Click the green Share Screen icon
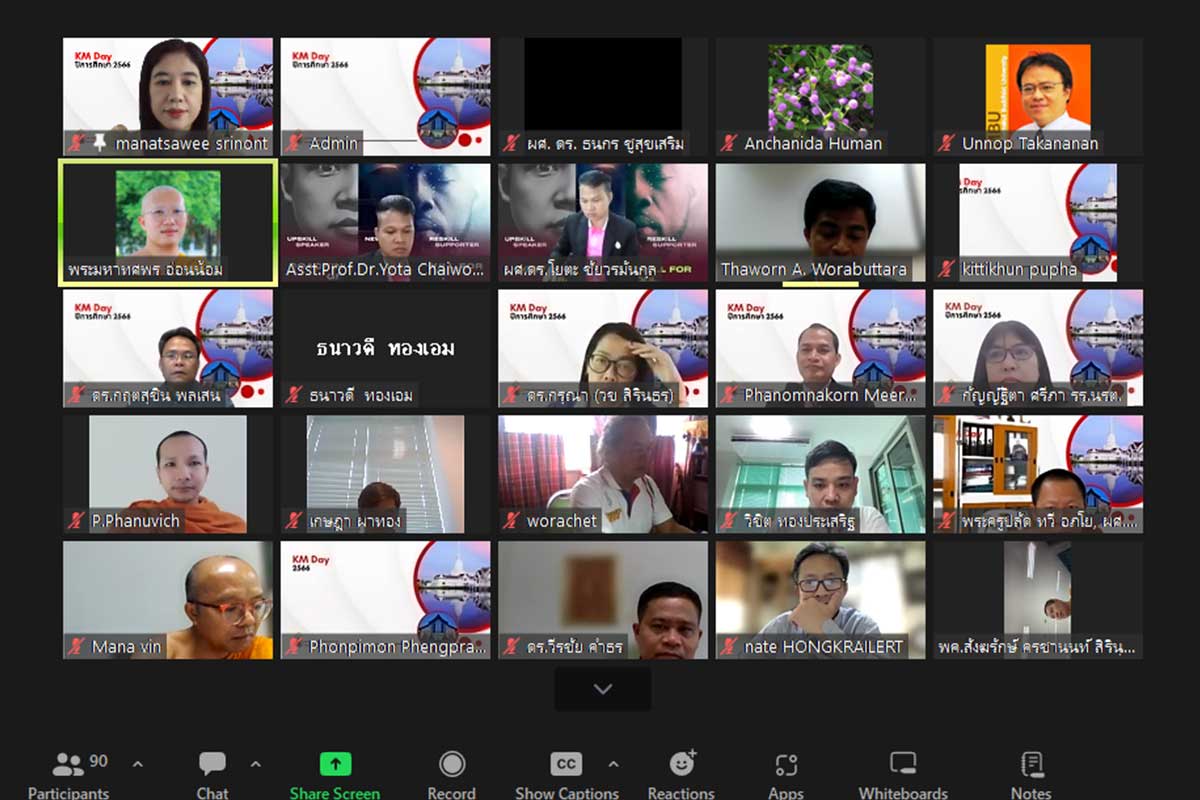This screenshot has width=1200, height=800. click(x=335, y=764)
